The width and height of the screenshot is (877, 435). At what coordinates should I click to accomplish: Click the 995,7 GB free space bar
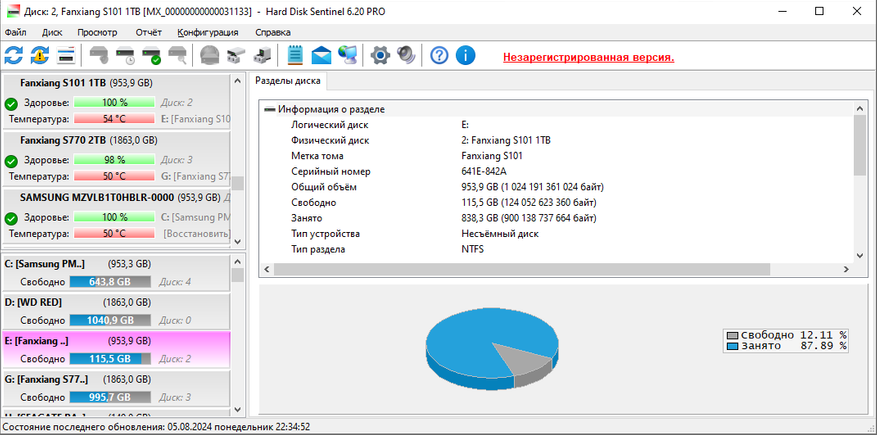(110, 396)
